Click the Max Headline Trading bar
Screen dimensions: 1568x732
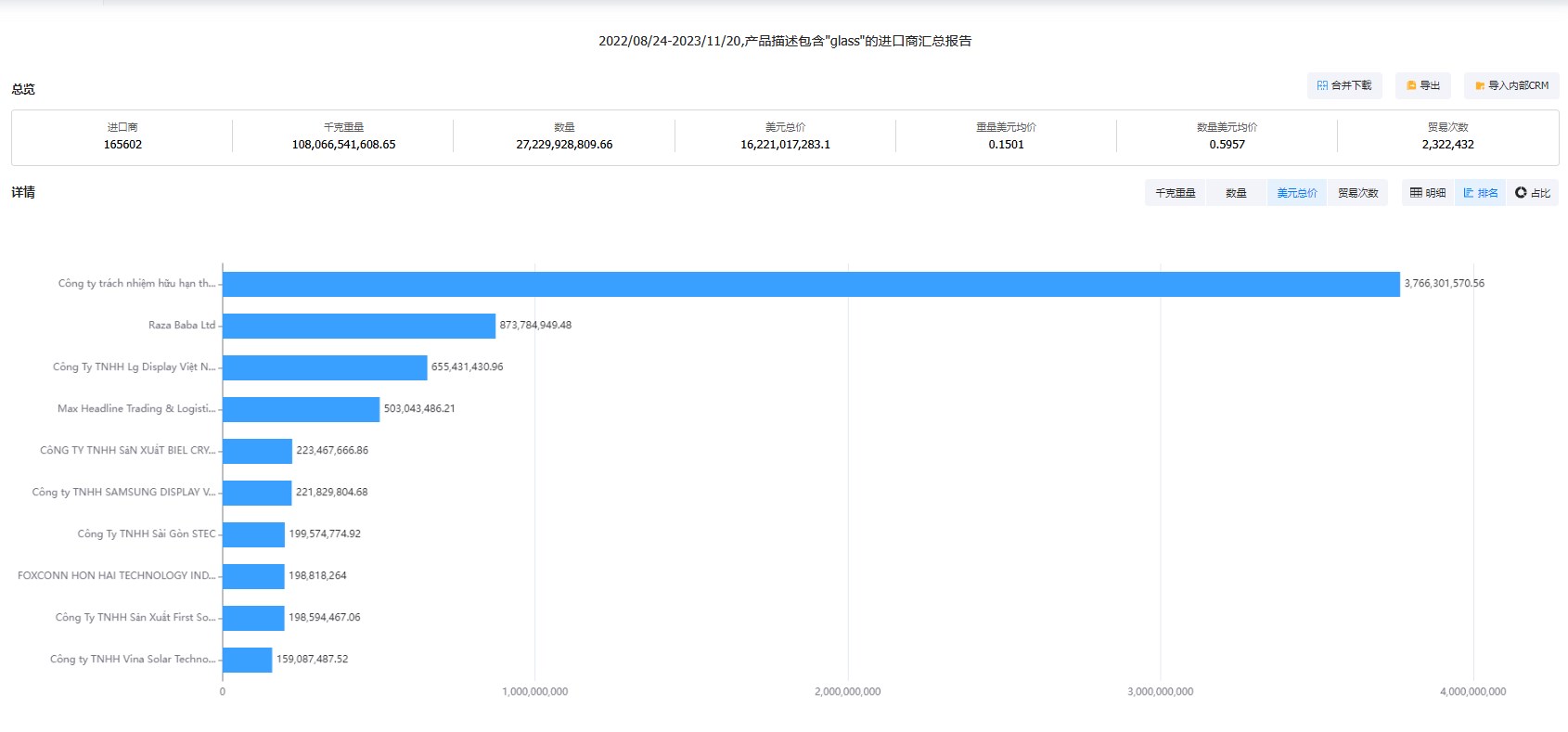(x=301, y=409)
